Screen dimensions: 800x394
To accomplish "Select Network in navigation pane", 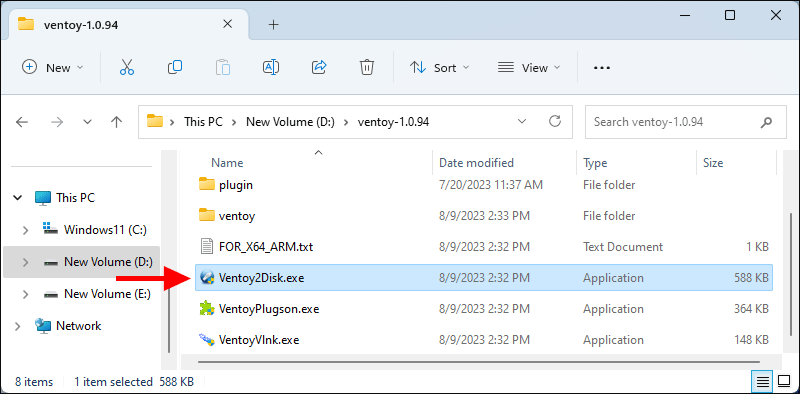I will [79, 326].
